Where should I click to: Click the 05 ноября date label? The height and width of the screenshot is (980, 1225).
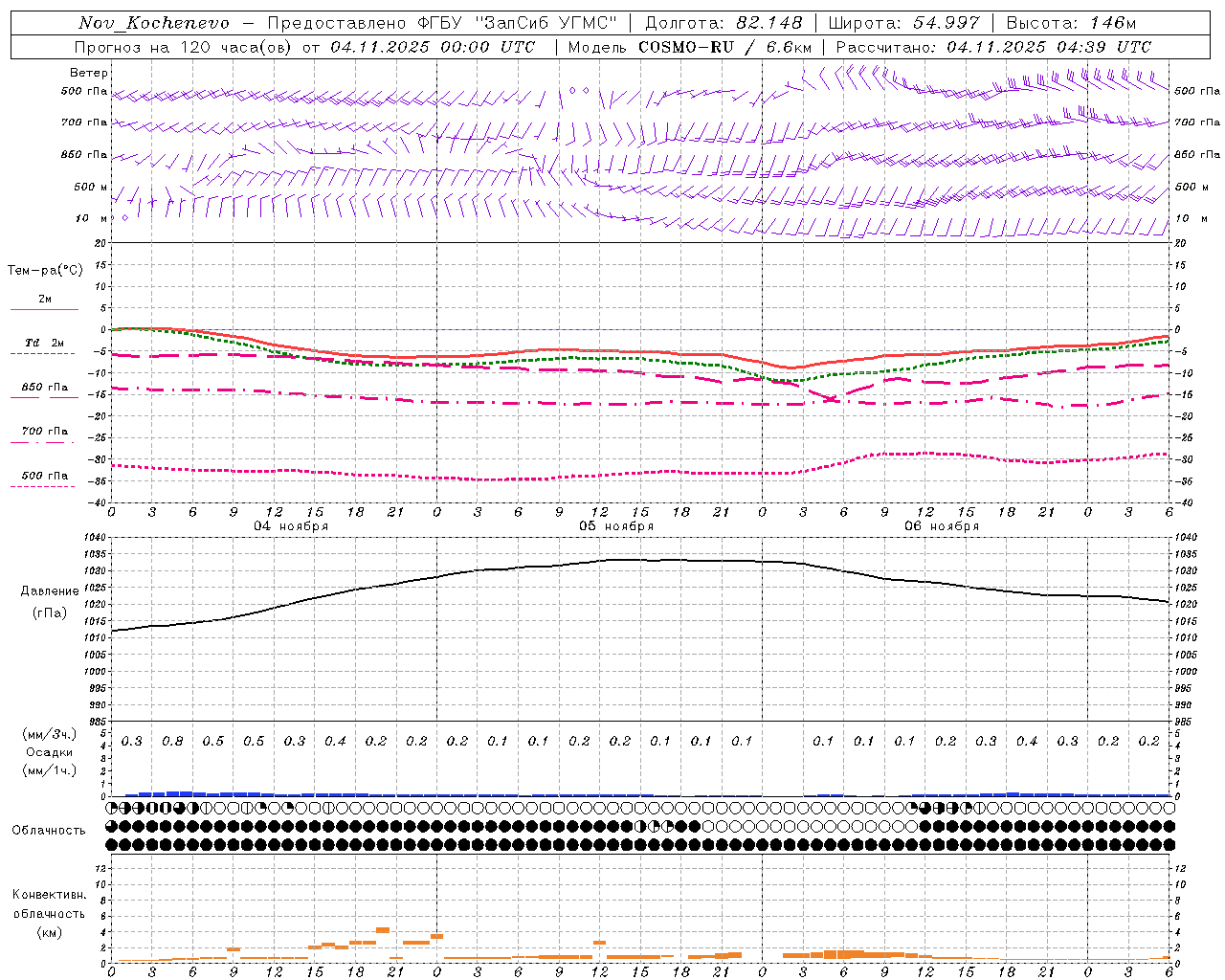click(x=616, y=526)
